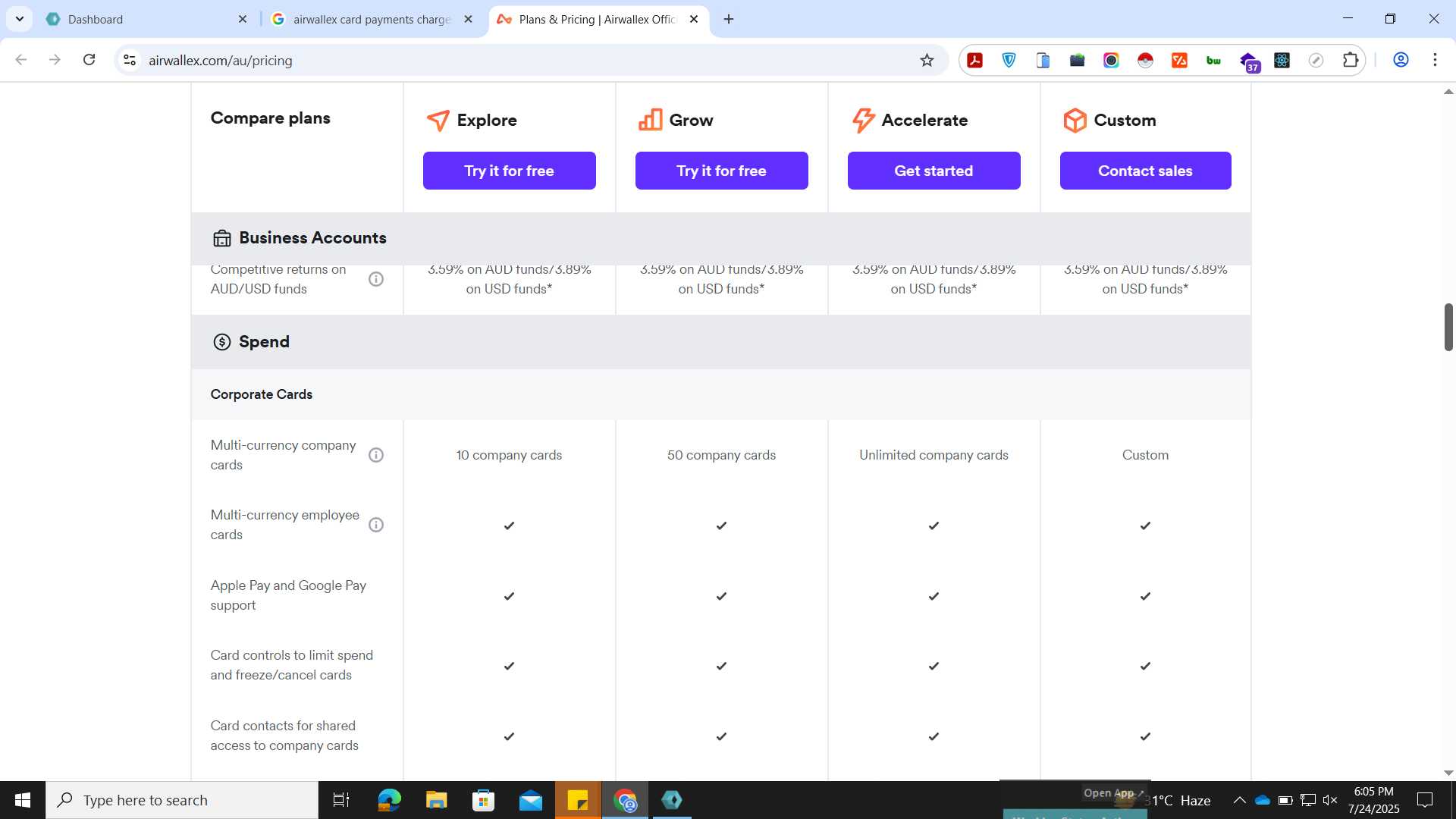Click the Business Accounts section icon

221,238
